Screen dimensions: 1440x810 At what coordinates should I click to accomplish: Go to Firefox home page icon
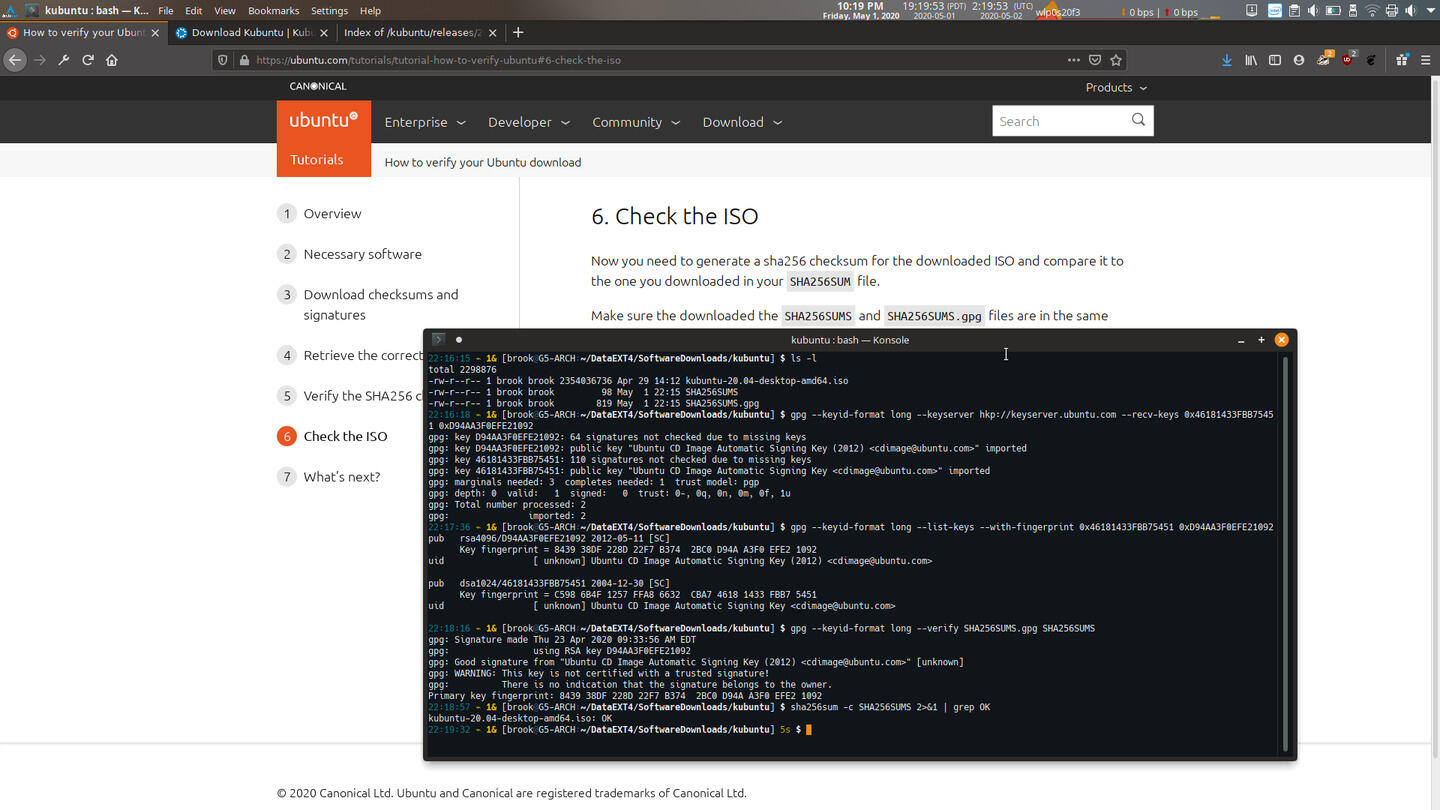click(112, 60)
